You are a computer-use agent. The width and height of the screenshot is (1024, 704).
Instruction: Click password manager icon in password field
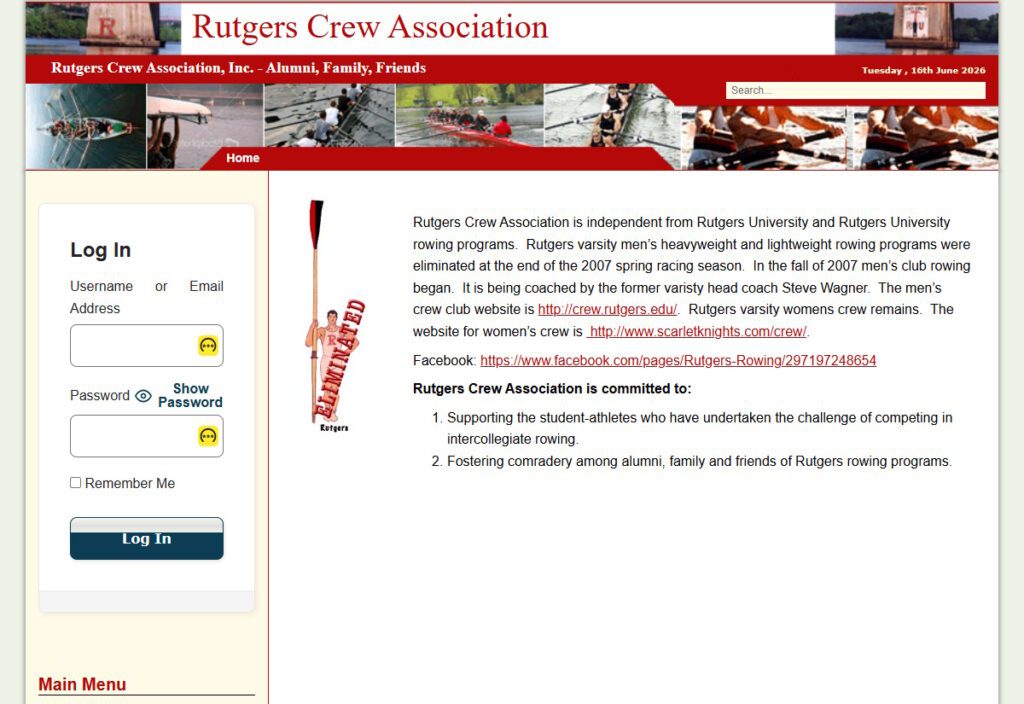[x=208, y=436]
